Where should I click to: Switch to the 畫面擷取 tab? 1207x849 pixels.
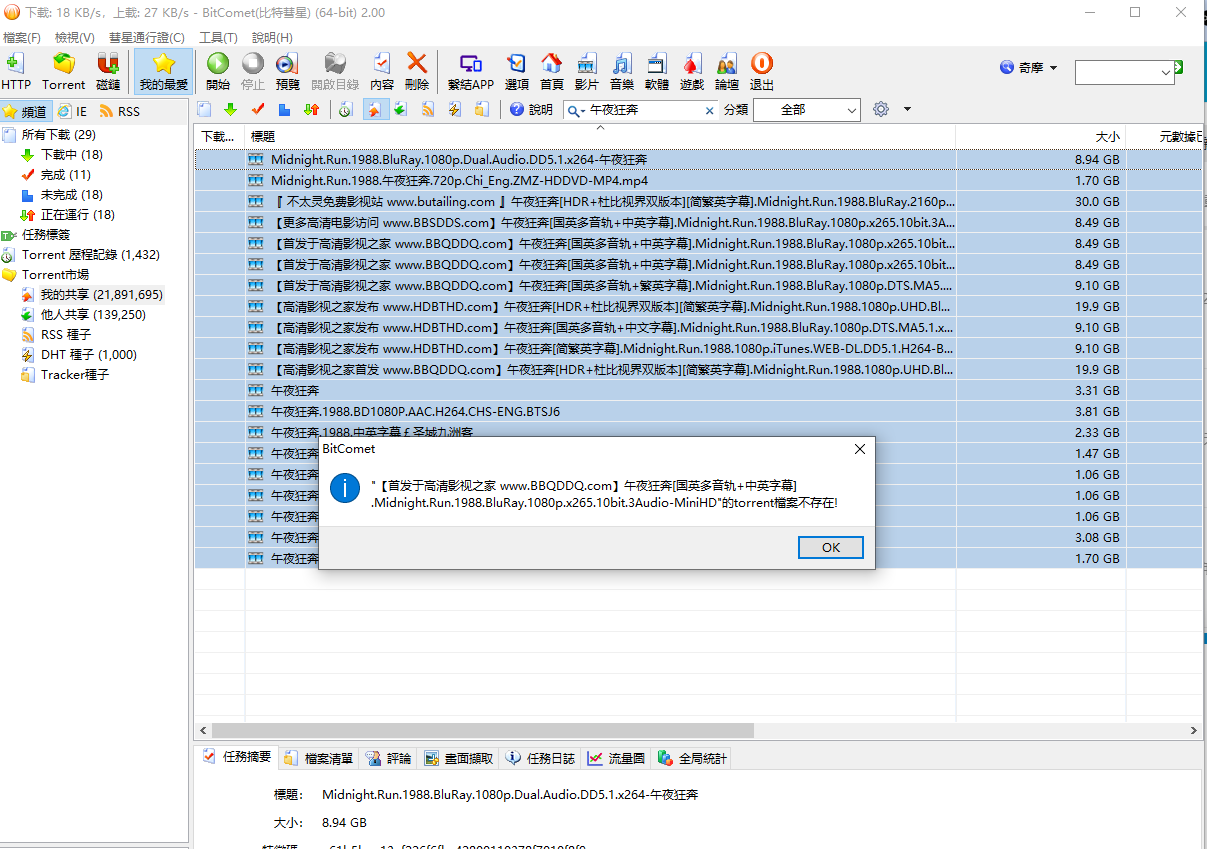[459, 758]
